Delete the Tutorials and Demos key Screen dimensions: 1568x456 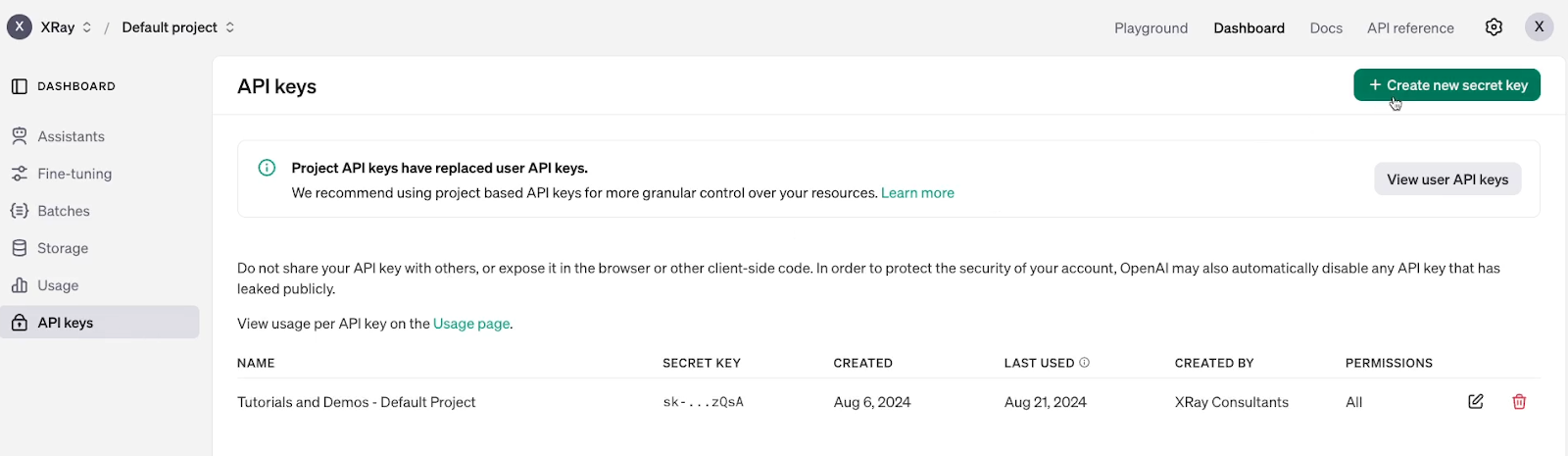pyautogui.click(x=1519, y=401)
